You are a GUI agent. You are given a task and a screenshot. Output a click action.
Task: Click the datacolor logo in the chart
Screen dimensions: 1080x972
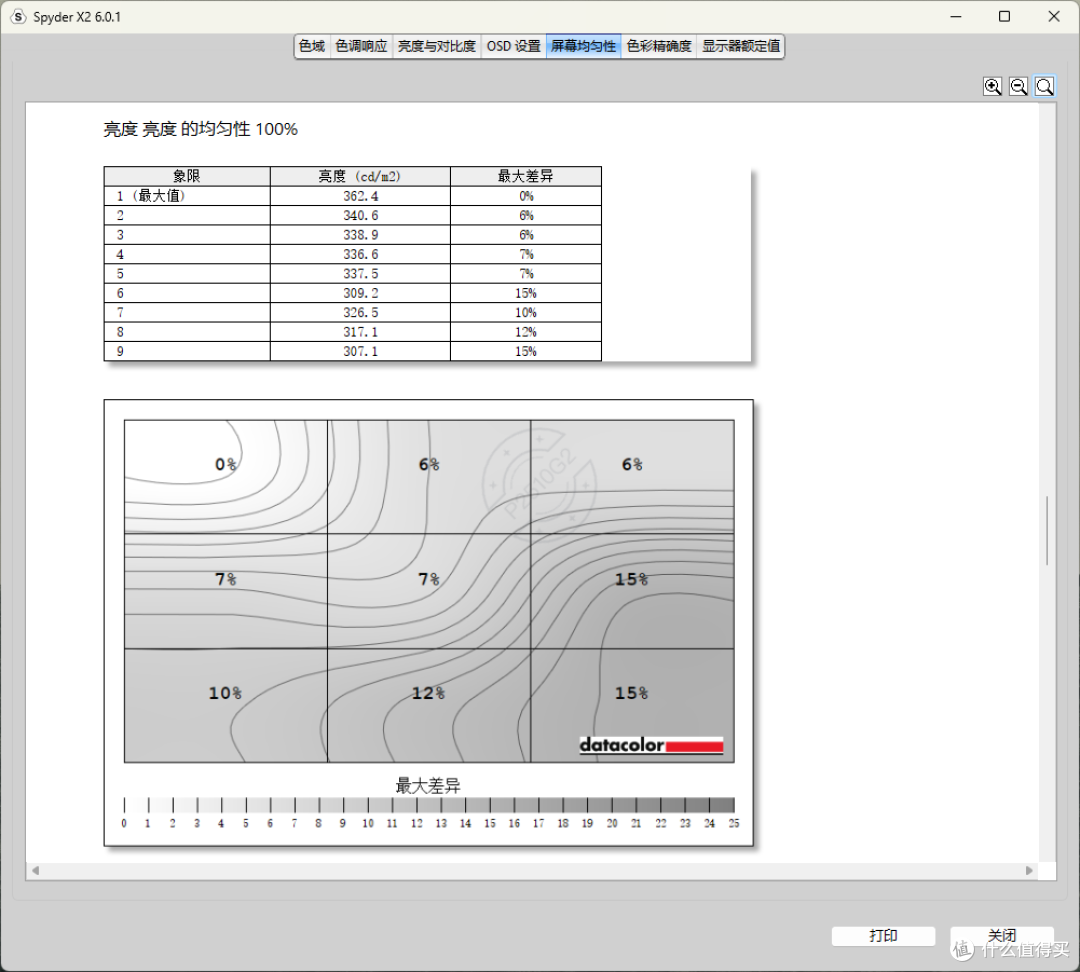651,745
